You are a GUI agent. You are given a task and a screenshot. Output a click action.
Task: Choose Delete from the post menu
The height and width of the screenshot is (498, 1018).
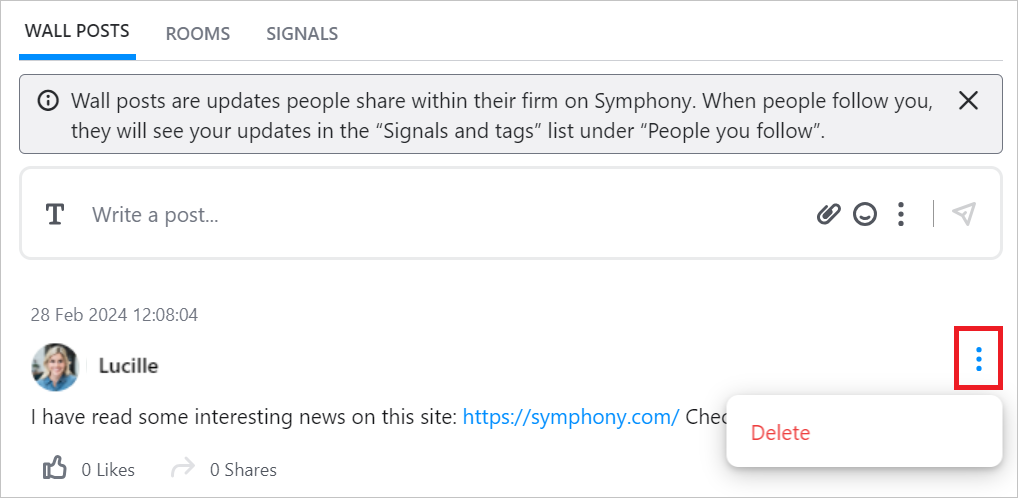click(x=780, y=432)
